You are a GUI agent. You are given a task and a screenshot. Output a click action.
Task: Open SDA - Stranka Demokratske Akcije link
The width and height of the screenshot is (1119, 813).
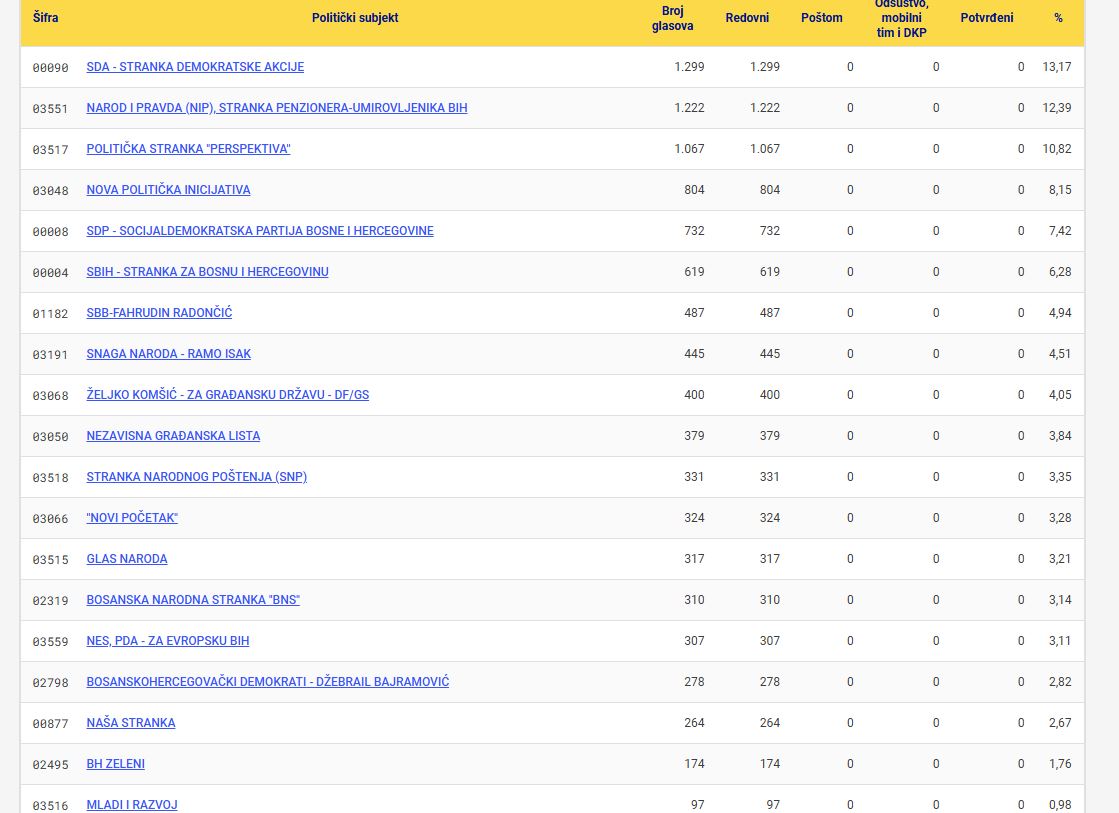pos(195,67)
